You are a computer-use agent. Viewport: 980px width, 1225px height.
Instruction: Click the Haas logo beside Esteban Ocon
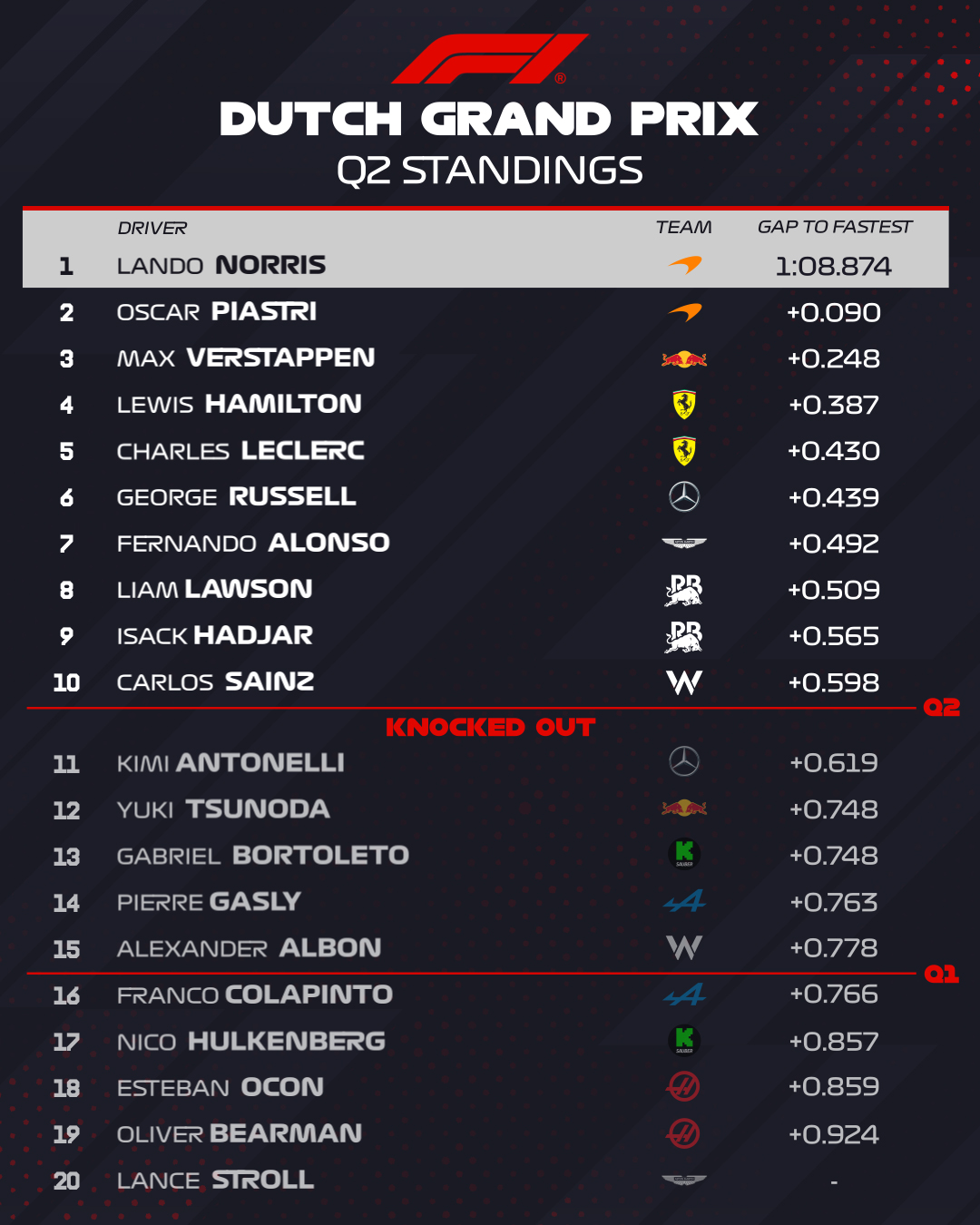point(684,1086)
